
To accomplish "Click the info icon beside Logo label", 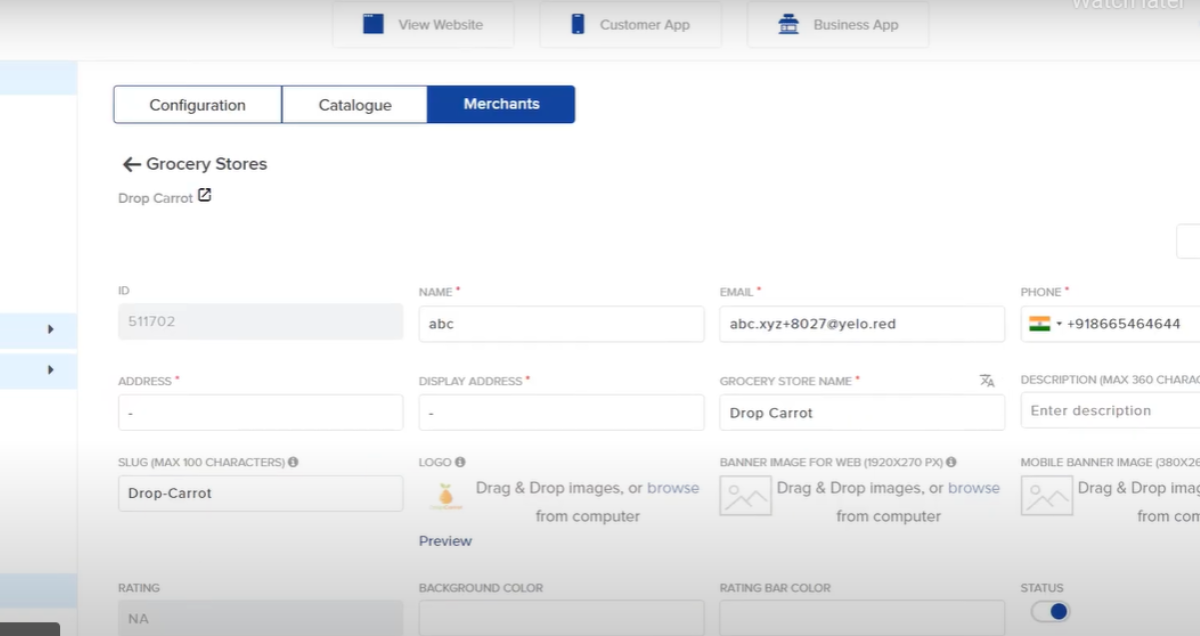I will point(459,461).
